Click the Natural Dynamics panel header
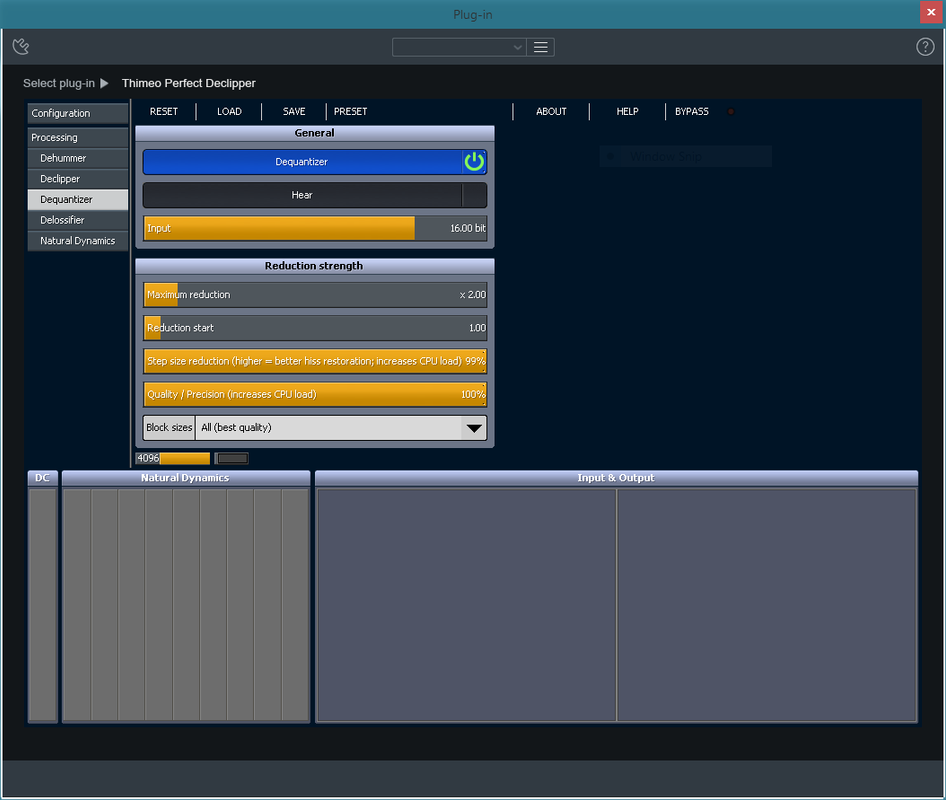The image size is (946, 800). (186, 478)
